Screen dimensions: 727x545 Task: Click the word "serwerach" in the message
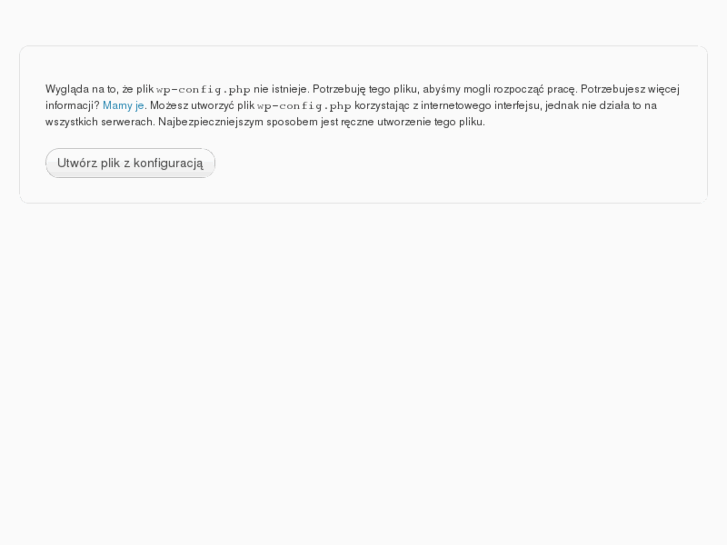point(126,122)
